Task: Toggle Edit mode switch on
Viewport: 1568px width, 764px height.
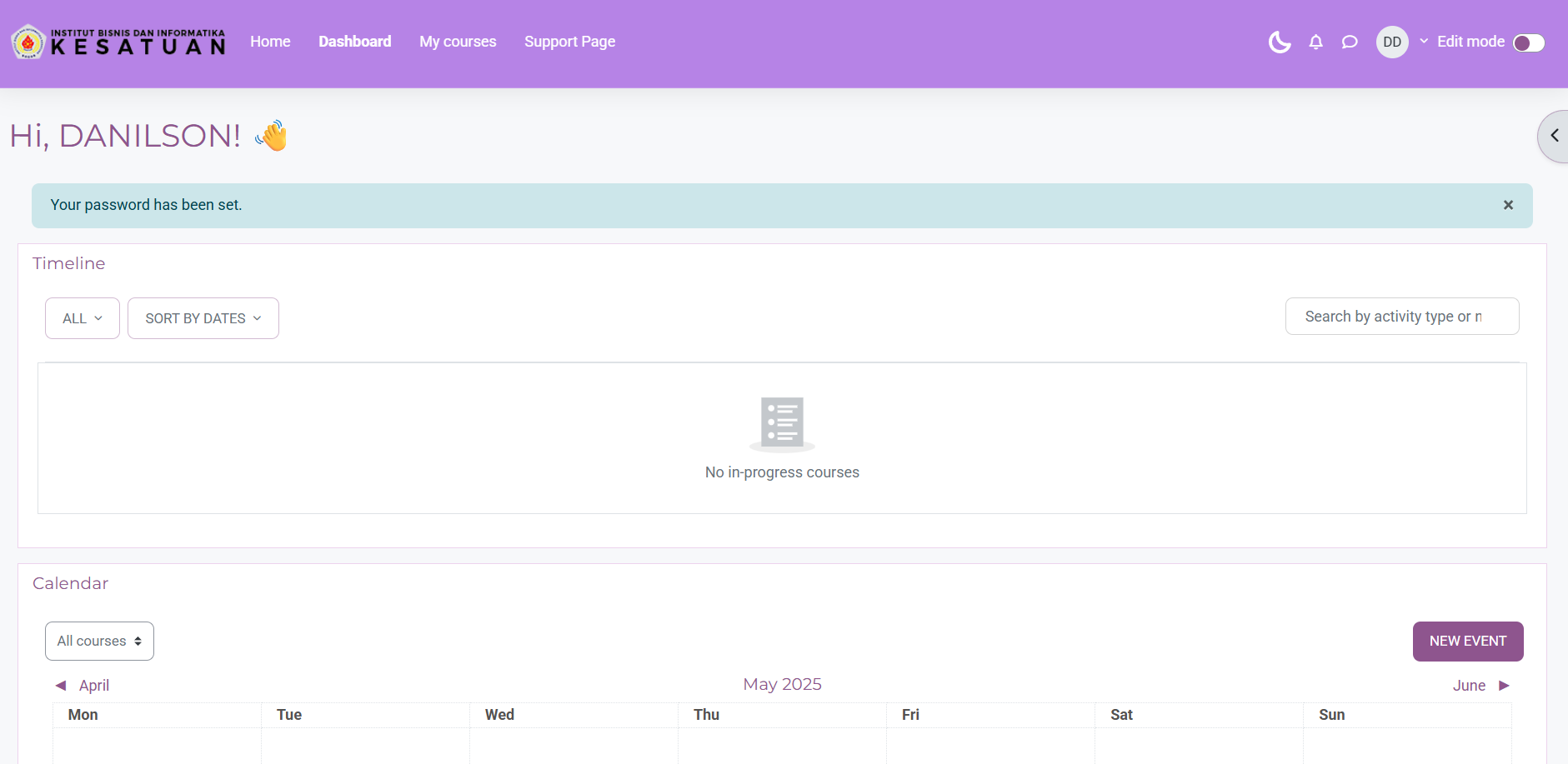Action: point(1528,42)
